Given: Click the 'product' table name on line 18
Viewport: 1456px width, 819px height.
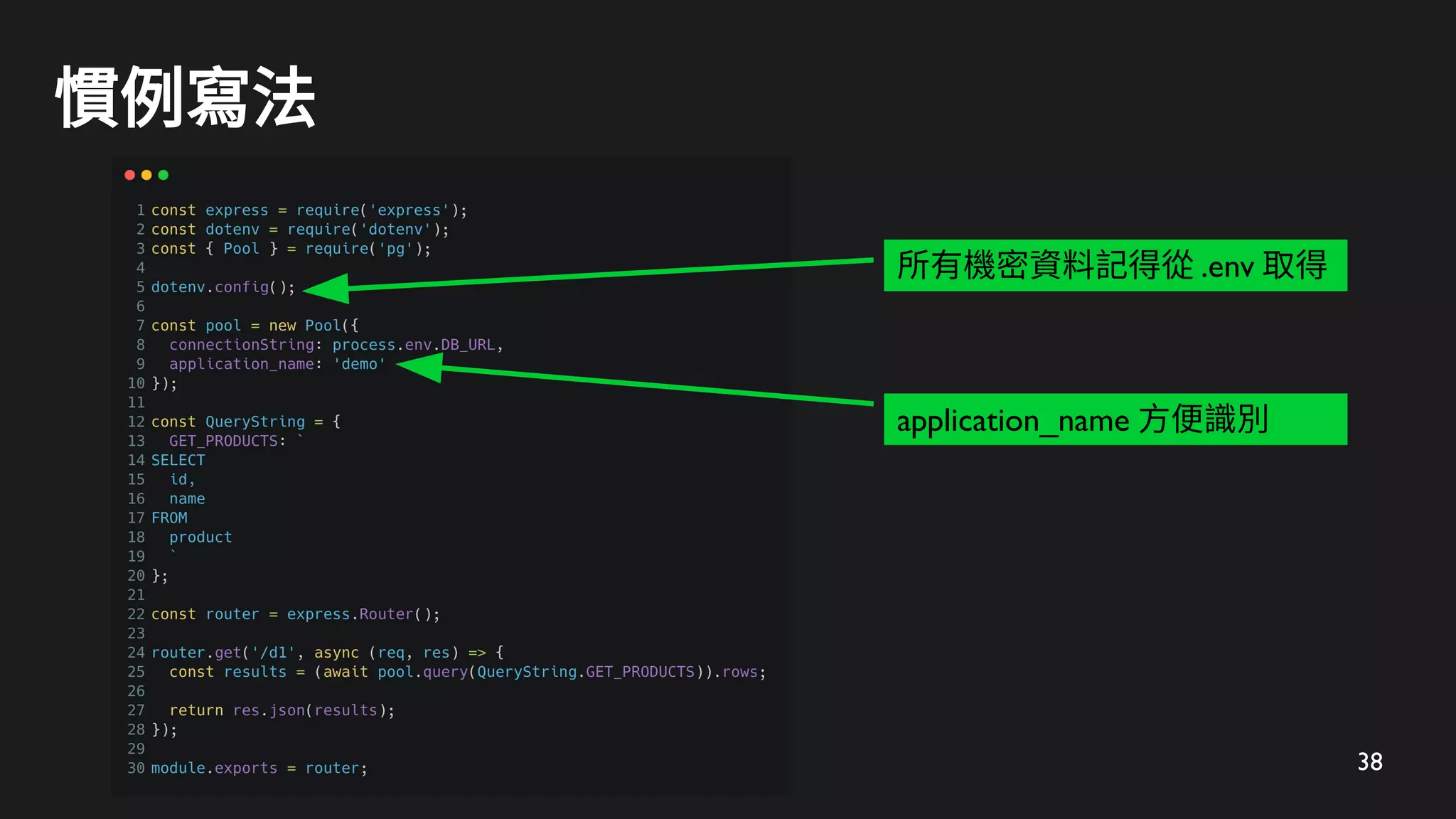Looking at the screenshot, I should coord(200,537).
